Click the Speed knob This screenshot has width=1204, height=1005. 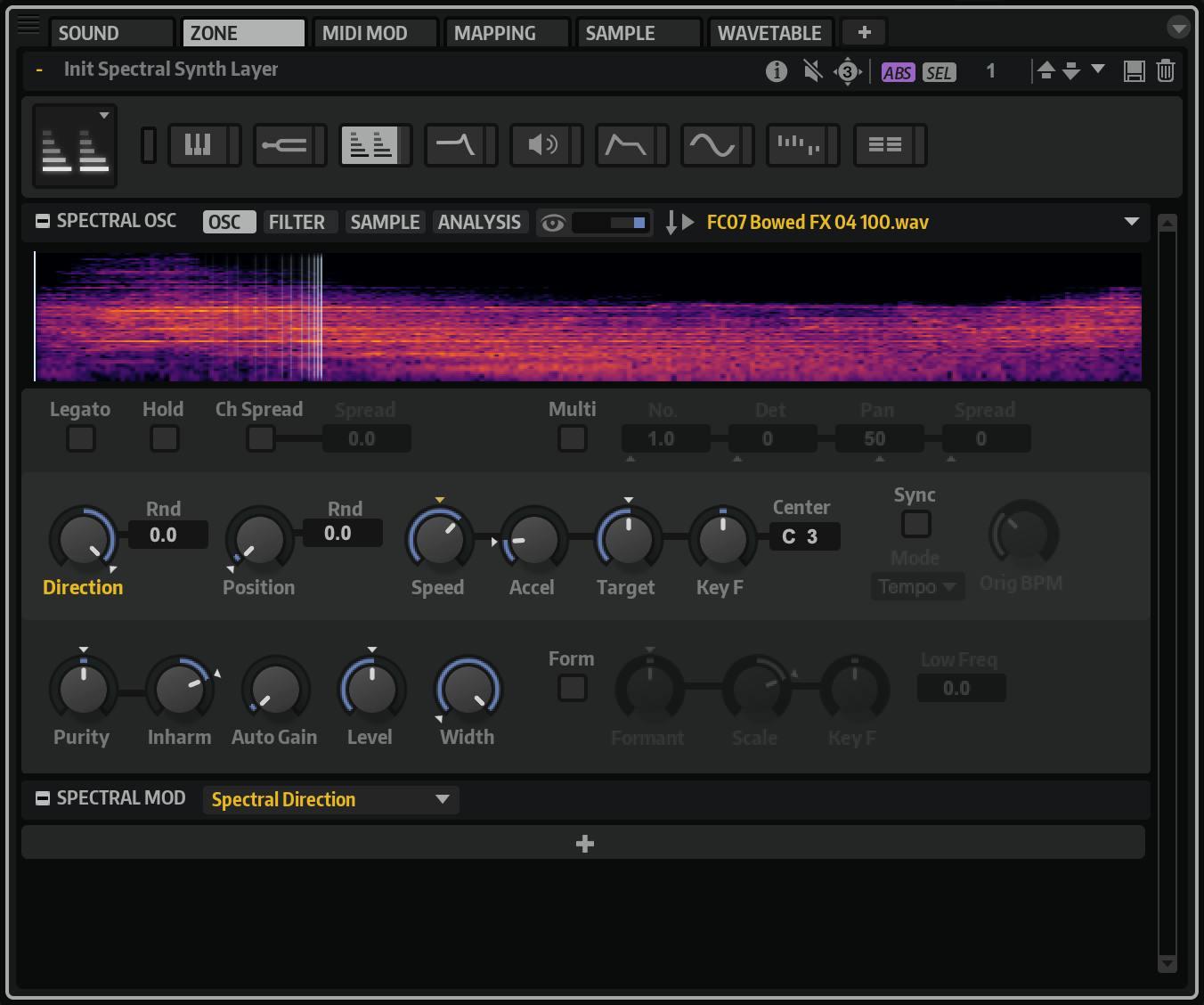(439, 539)
